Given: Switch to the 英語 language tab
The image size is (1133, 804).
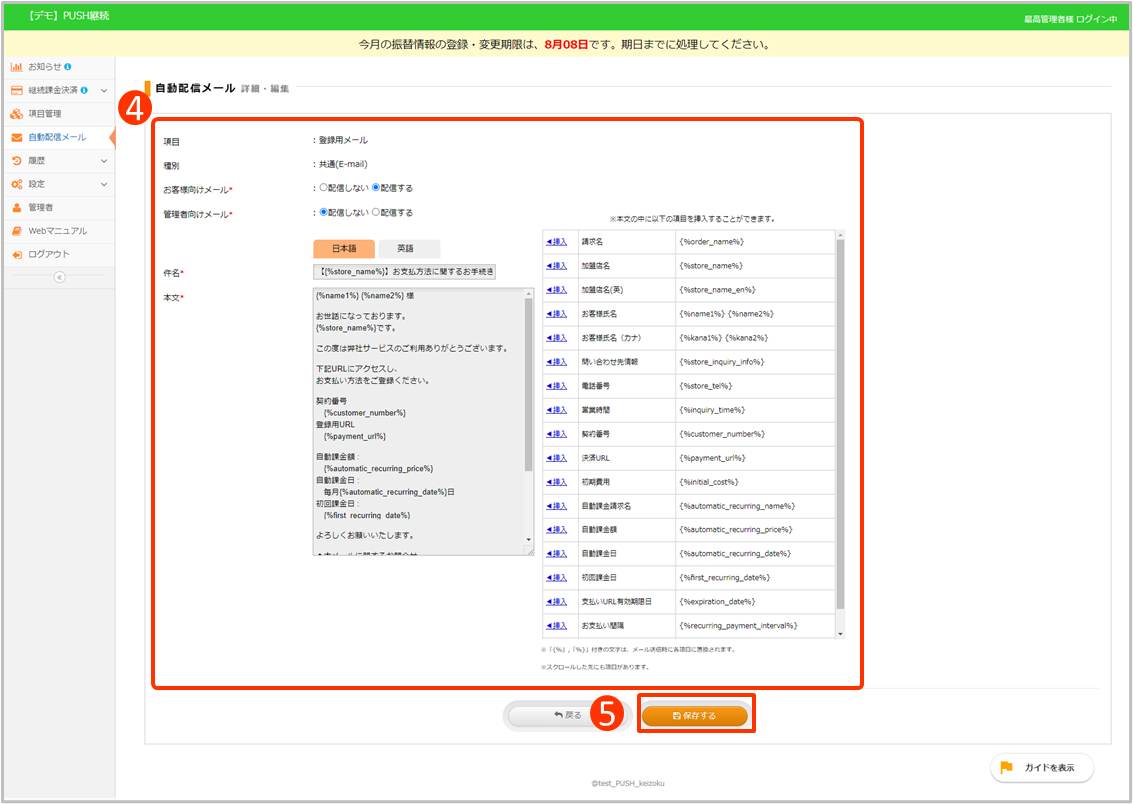Looking at the screenshot, I should click(x=405, y=249).
